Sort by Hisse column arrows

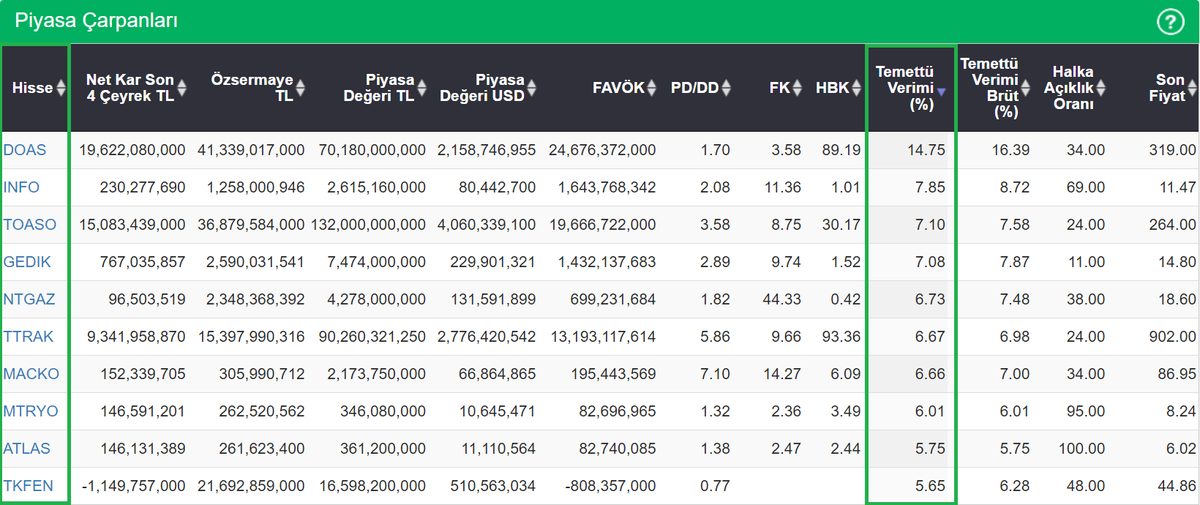61,88
